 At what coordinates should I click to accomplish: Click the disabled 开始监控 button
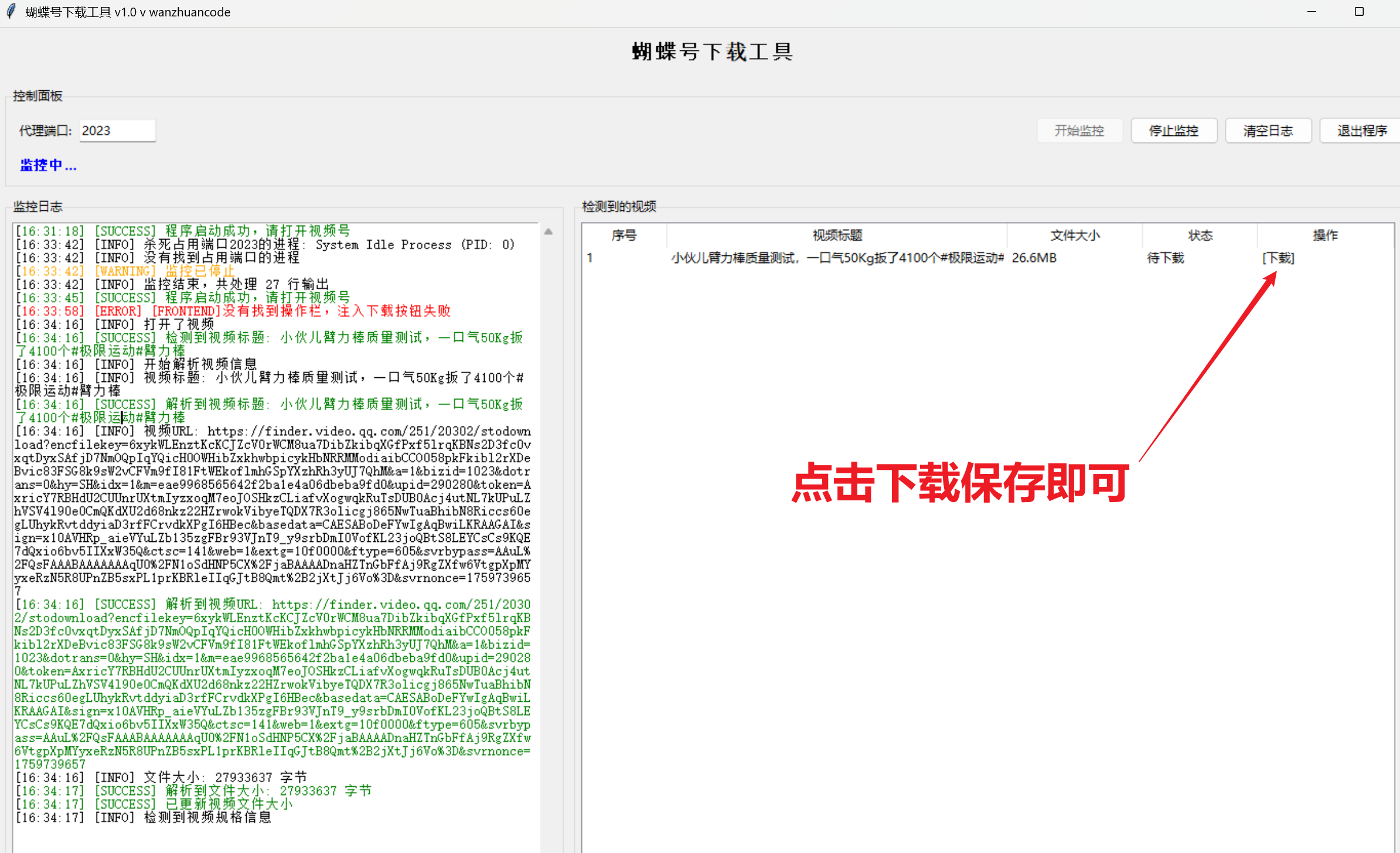click(1079, 131)
